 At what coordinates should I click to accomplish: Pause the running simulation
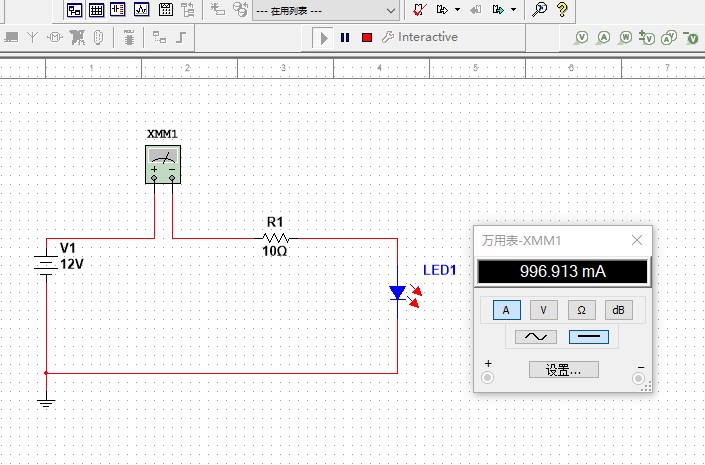point(345,37)
